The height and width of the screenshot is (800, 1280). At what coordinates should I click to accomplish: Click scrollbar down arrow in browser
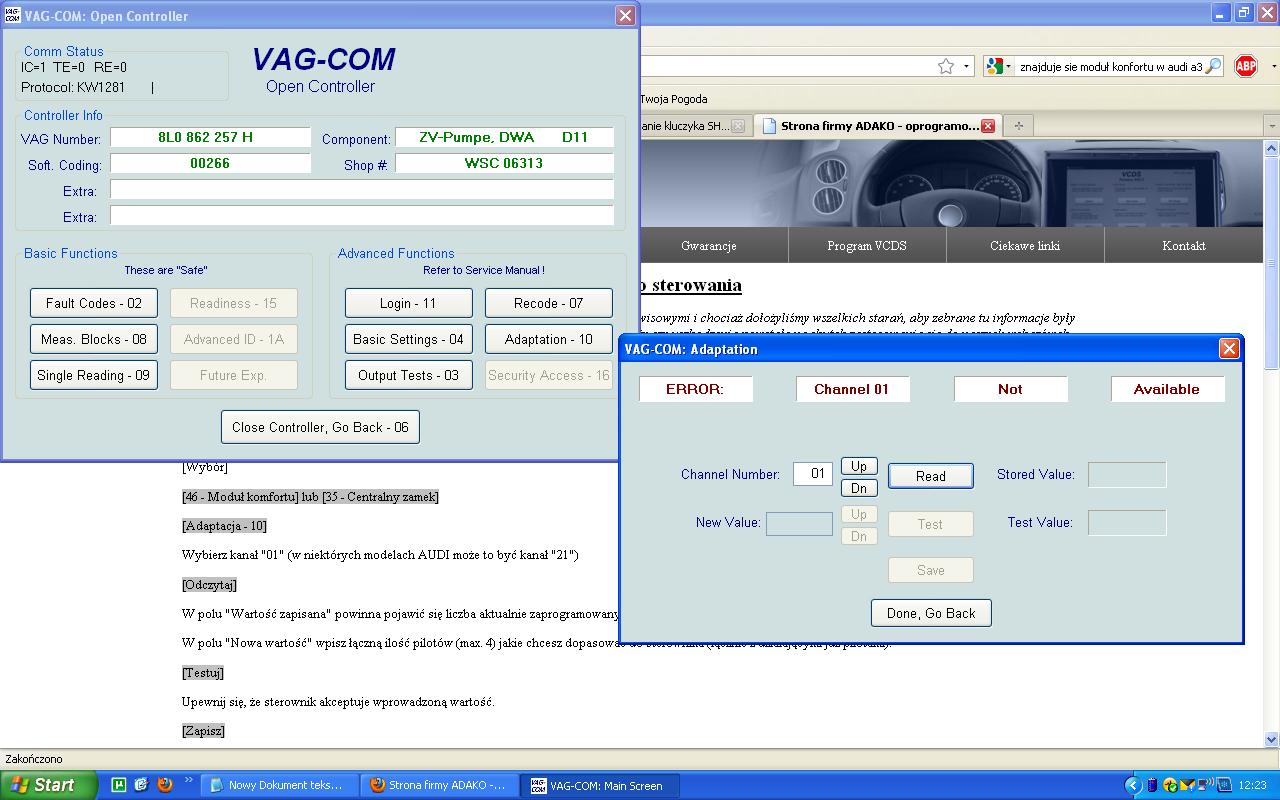[1272, 739]
